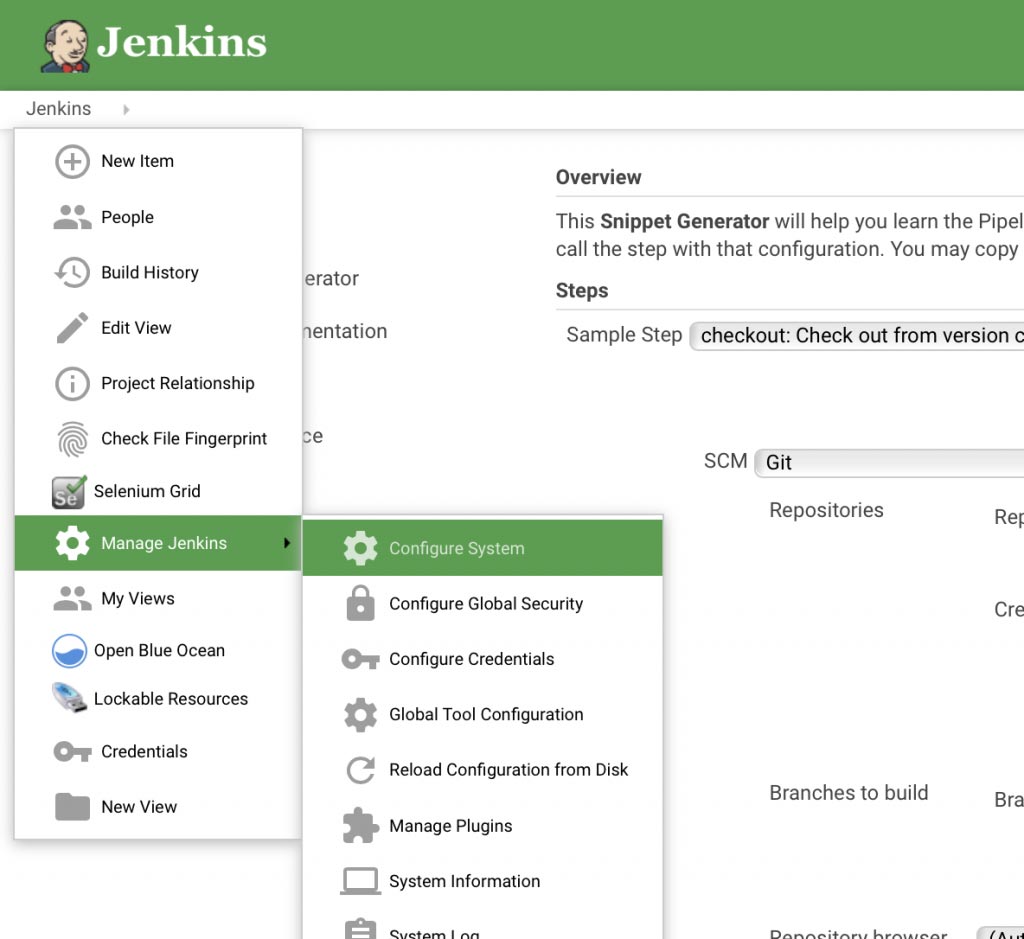1024x939 pixels.
Task: Click the Selenium Grid icon
Action: [x=69, y=492]
